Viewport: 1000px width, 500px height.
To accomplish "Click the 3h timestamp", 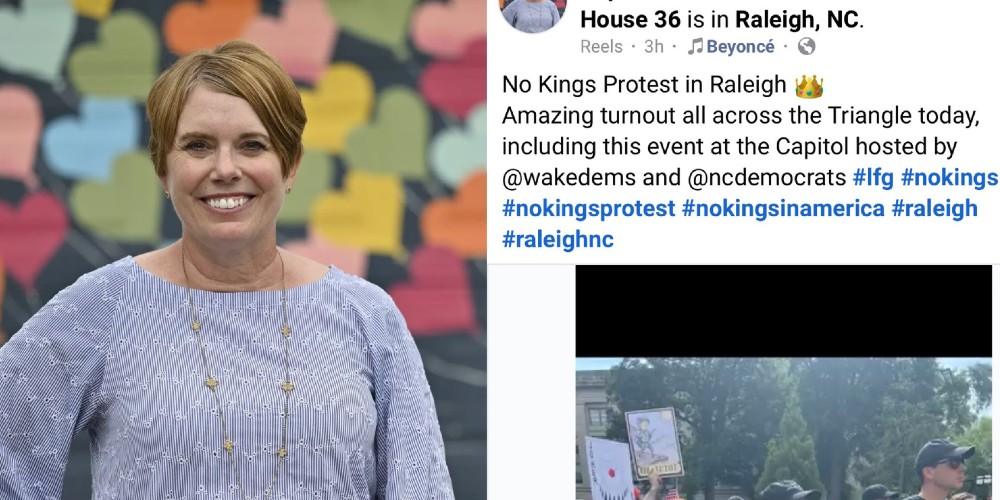I will click(654, 47).
